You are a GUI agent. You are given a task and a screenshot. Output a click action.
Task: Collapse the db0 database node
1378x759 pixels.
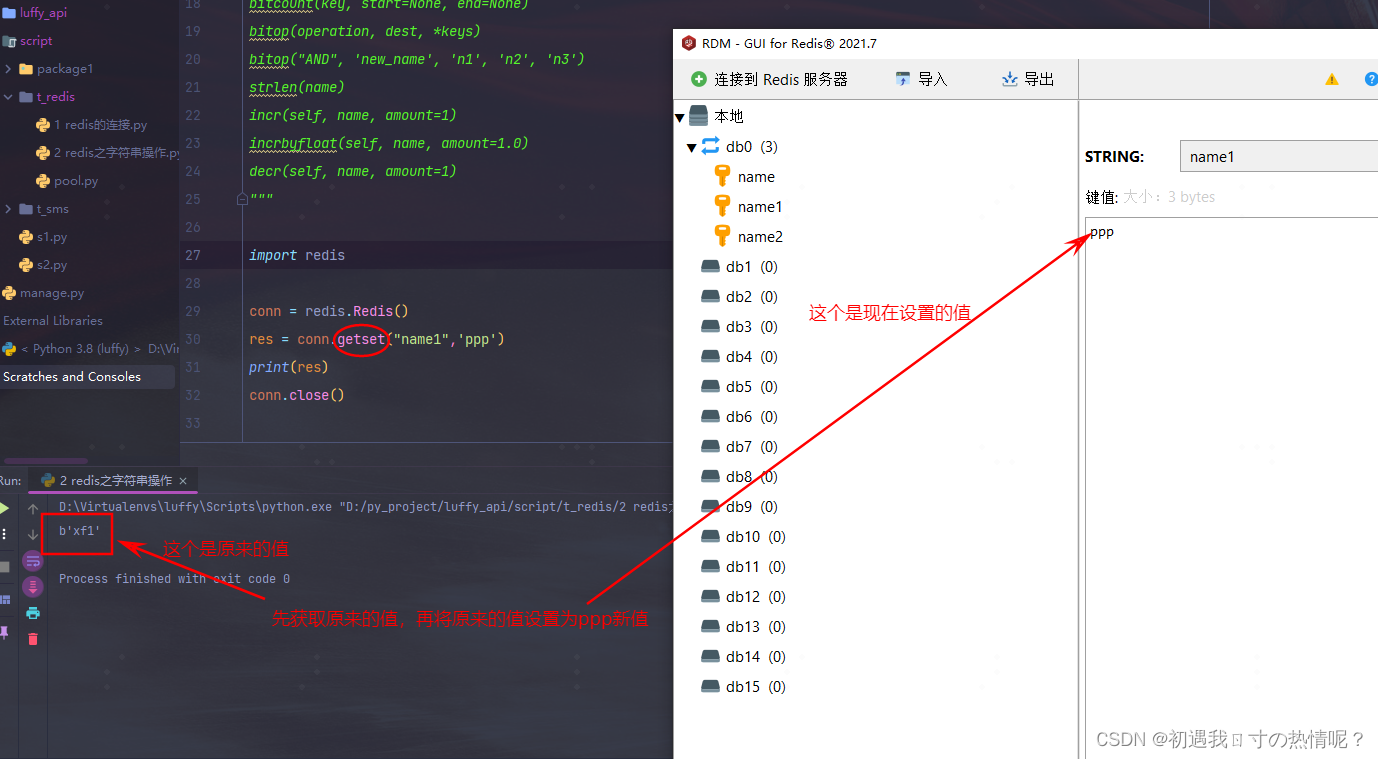(691, 147)
